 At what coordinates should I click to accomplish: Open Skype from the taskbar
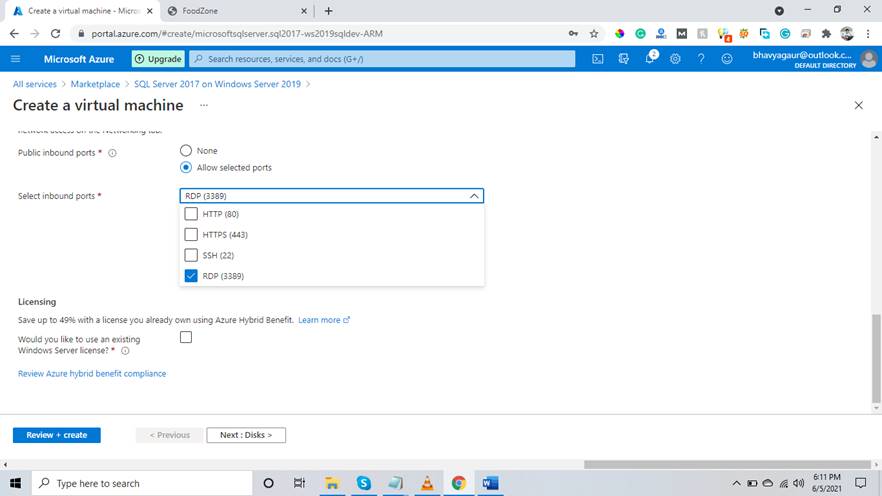[x=363, y=483]
